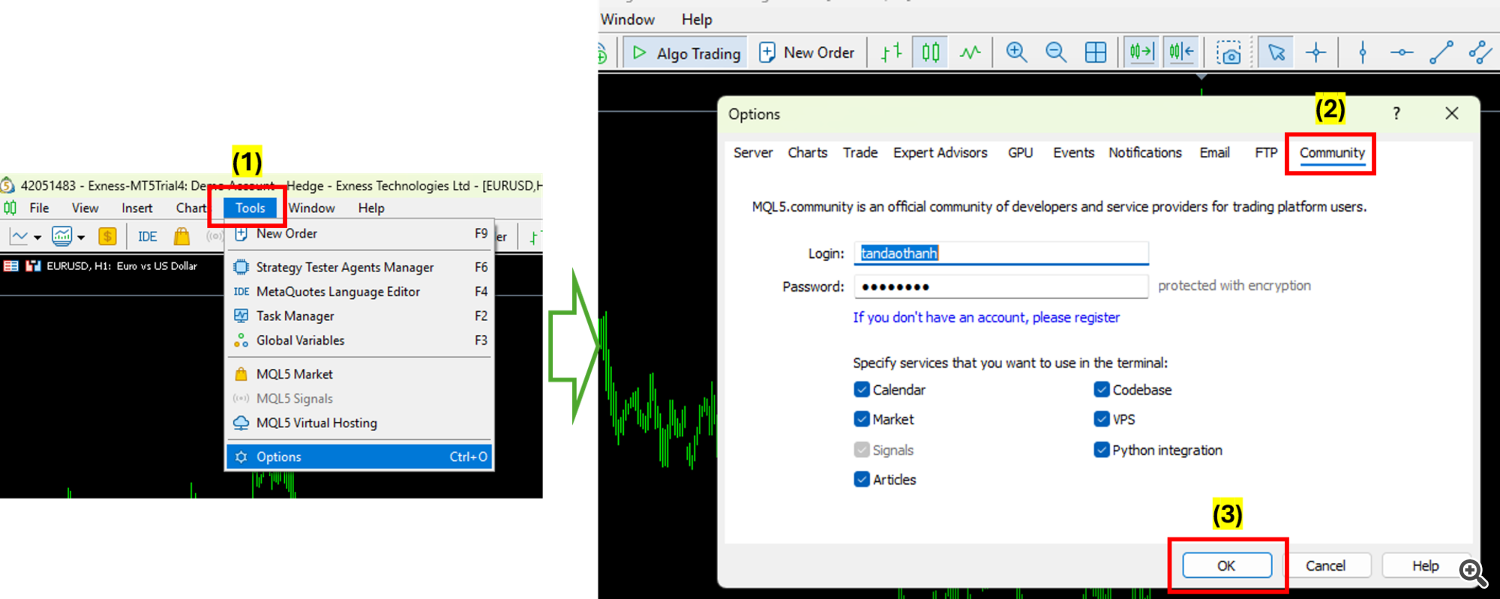Toggle the chart shift icon

pos(1181,53)
